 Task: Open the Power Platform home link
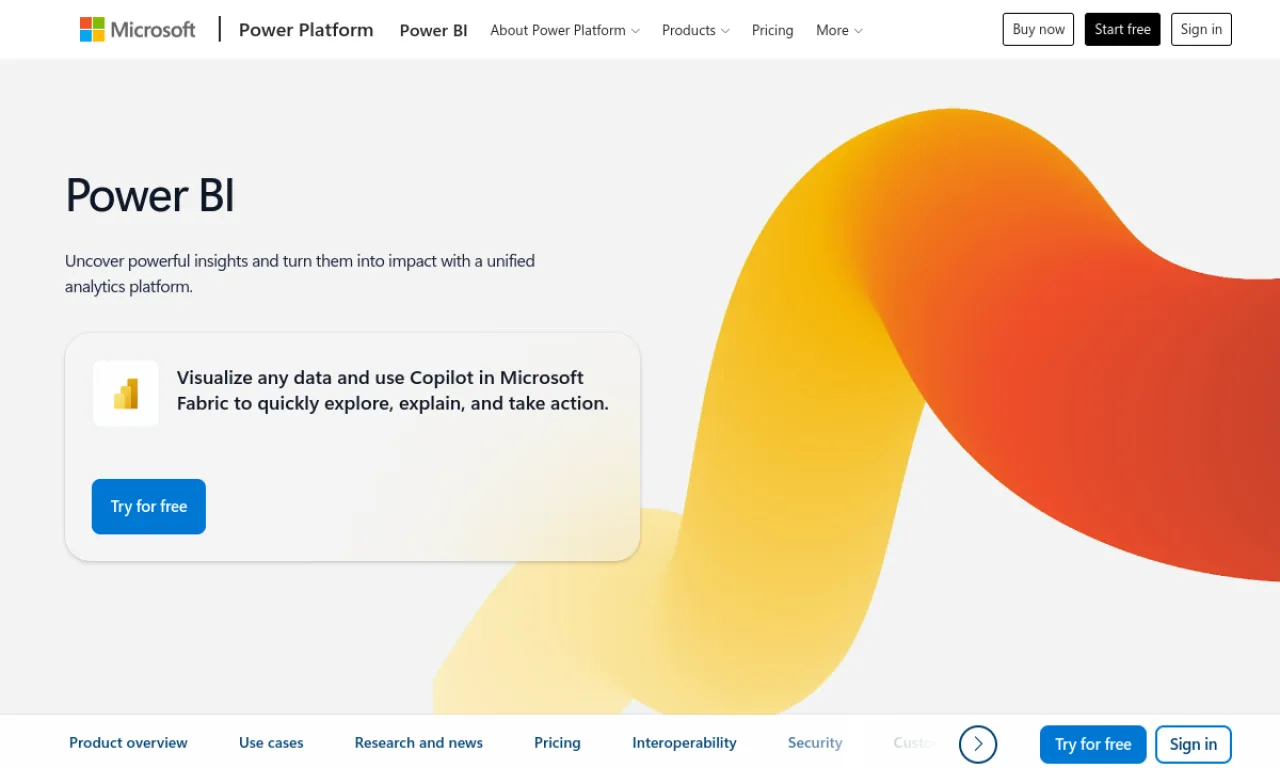[x=306, y=30]
